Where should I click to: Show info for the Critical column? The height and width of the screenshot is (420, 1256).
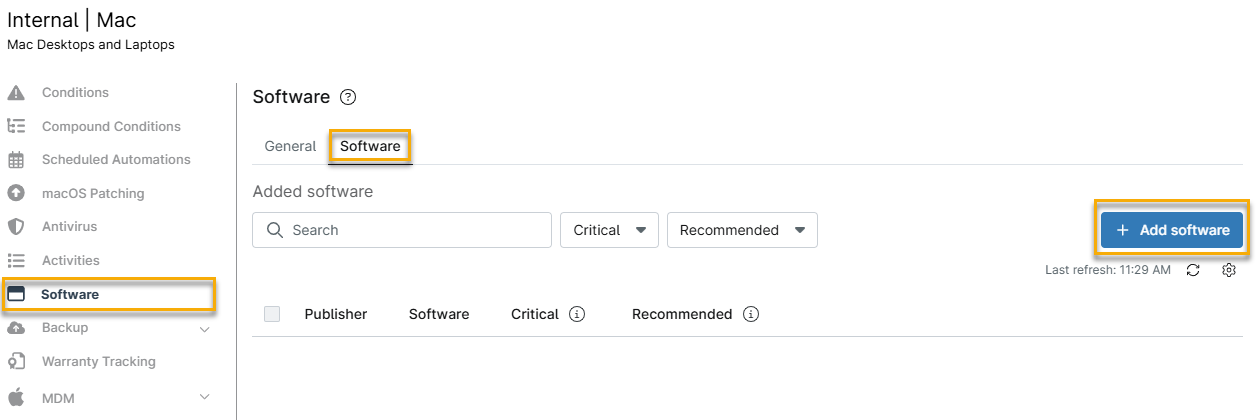(577, 314)
